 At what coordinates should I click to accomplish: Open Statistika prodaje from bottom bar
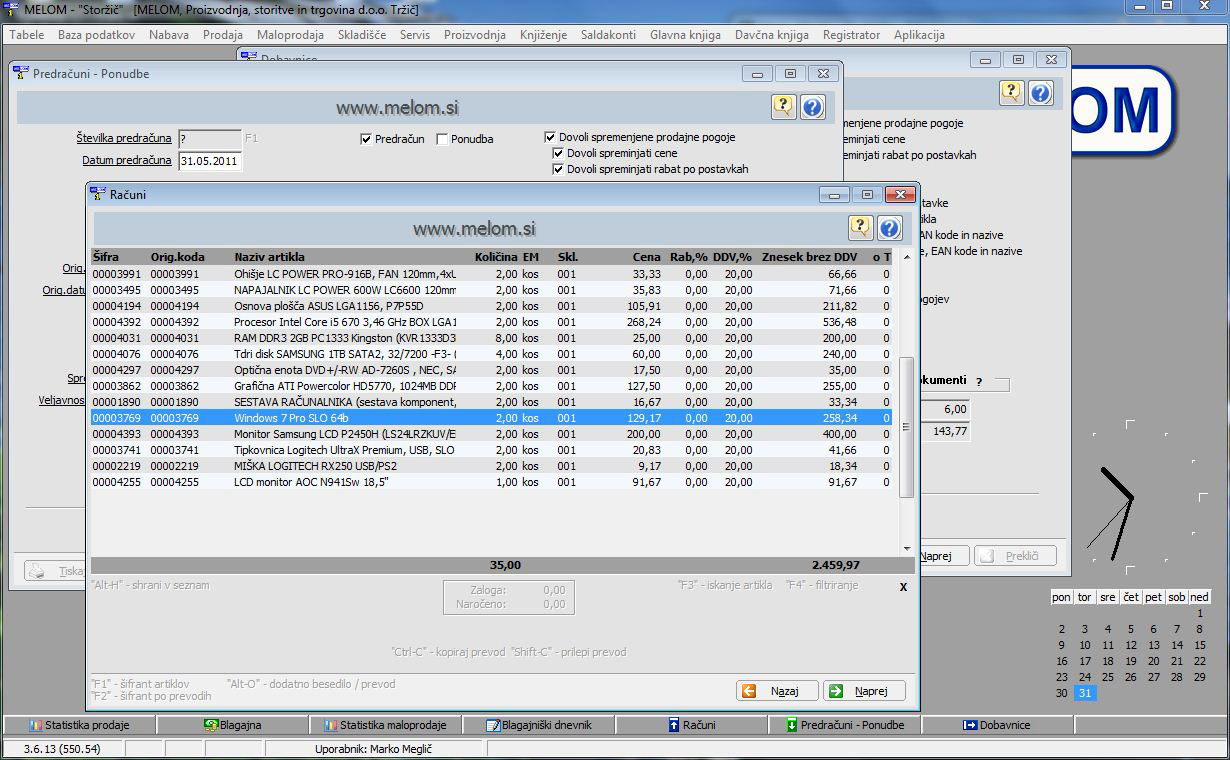click(79, 725)
